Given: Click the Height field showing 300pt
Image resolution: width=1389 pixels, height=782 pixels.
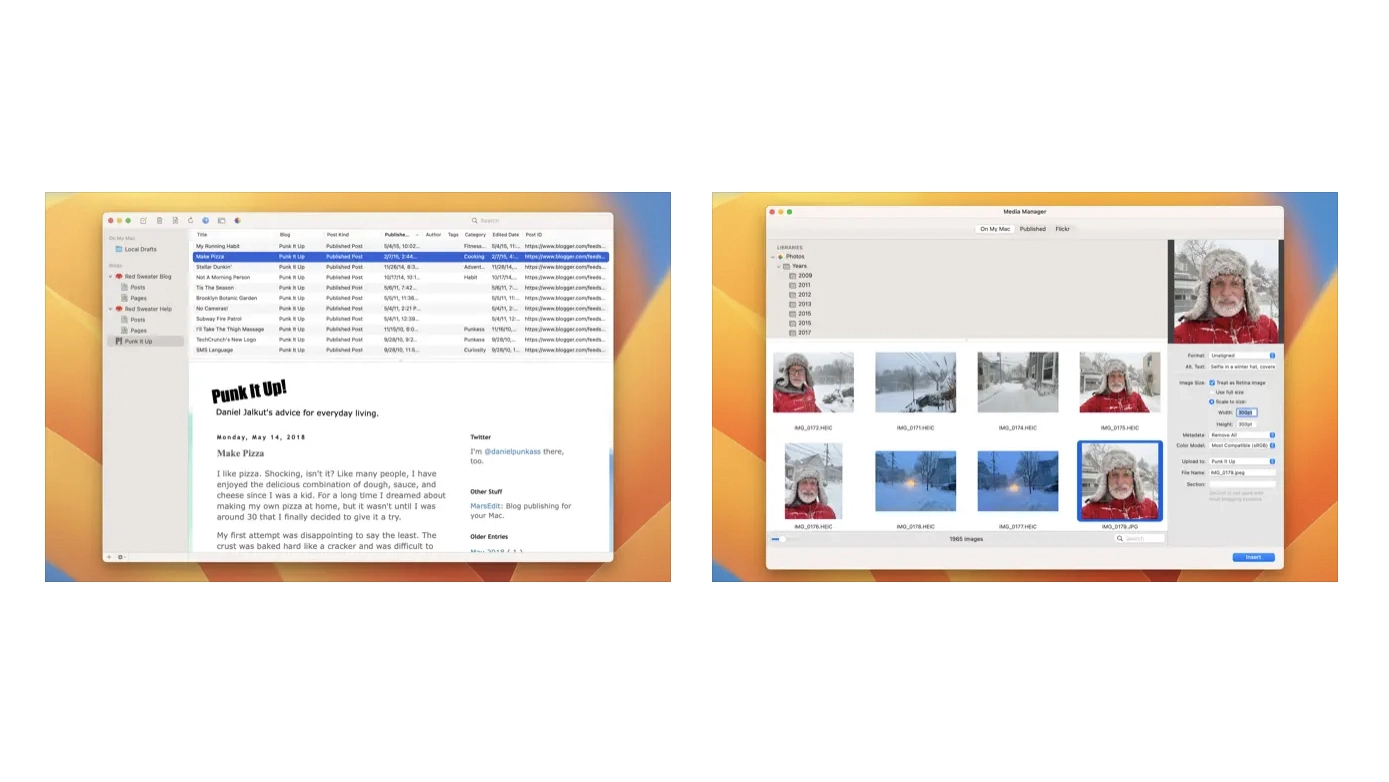Looking at the screenshot, I should click(x=1246, y=424).
